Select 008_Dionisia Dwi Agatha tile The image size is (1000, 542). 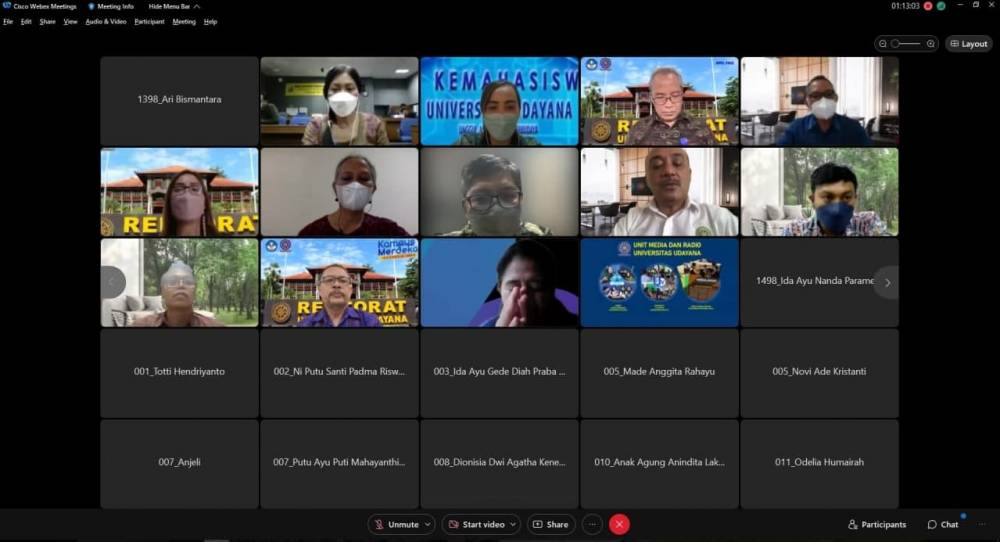[499, 464]
